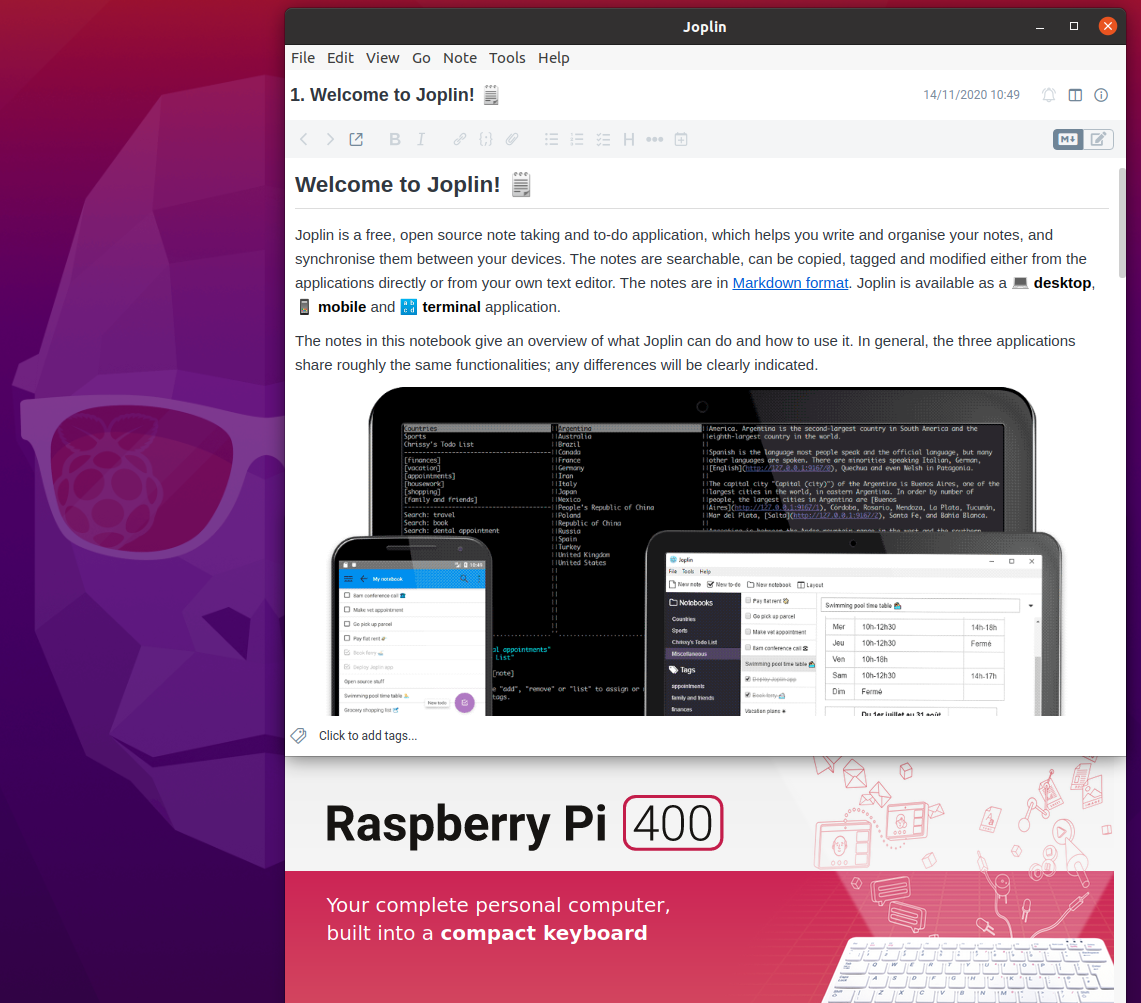Click the Joplin devices screenshot image
This screenshot has height=1003, width=1141.
coord(697,551)
